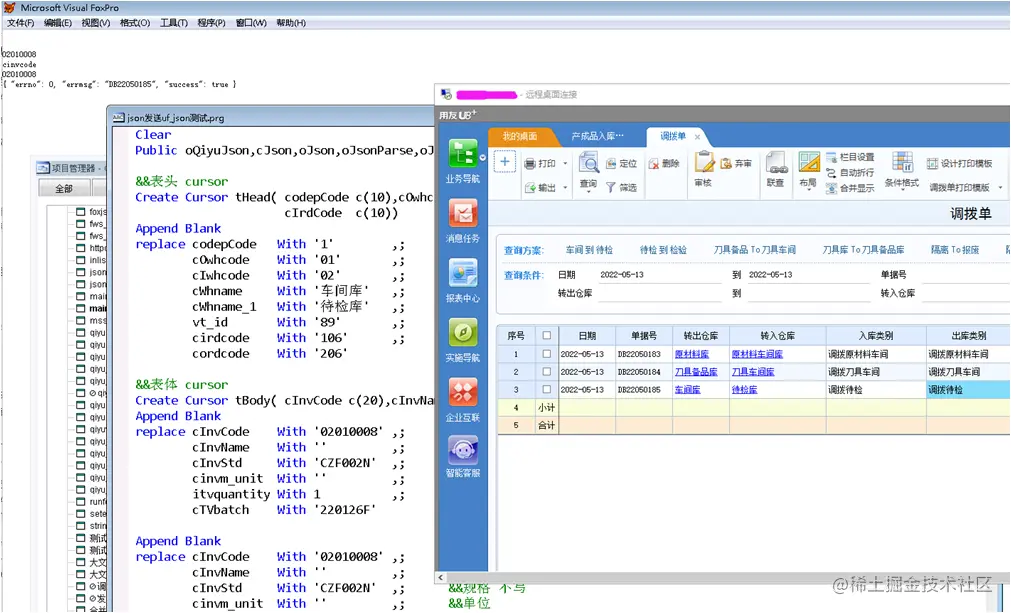Viewport: 1011px width, 613px height.
Task: Expand the 输出 dropdown arrow
Action: pos(565,188)
